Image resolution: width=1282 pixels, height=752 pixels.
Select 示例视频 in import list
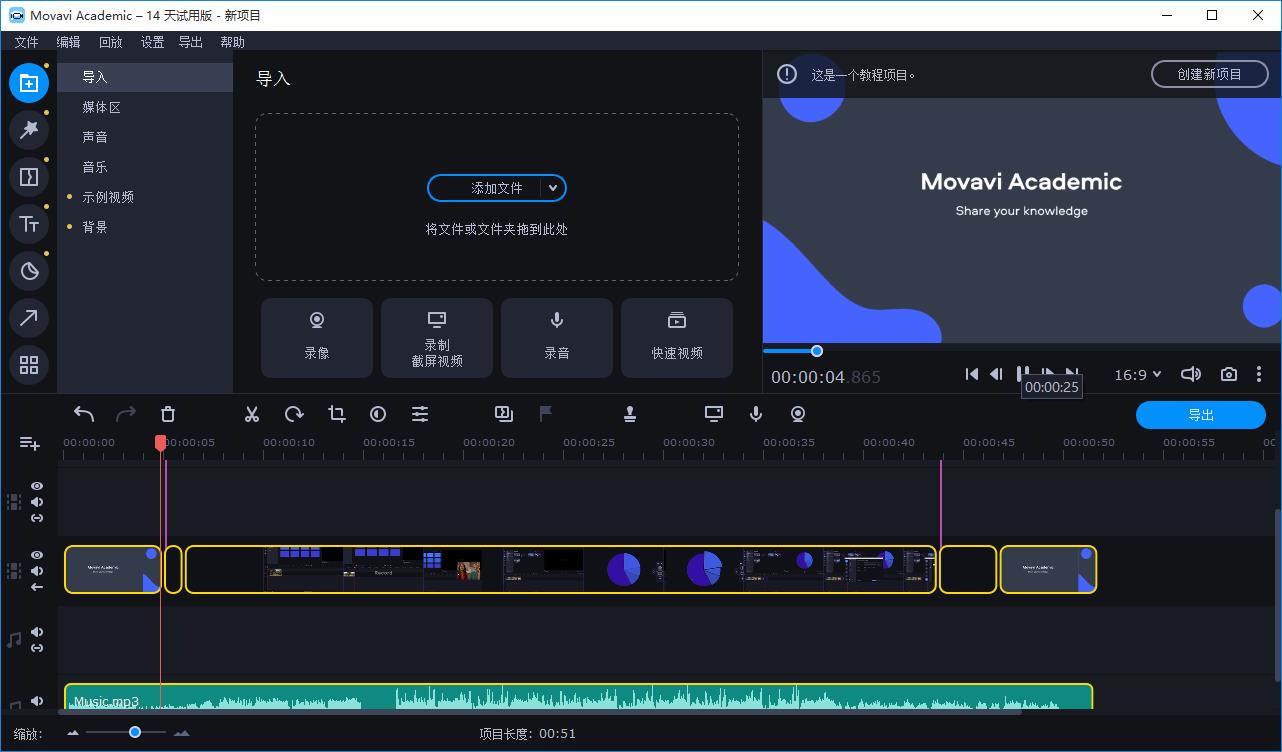pyautogui.click(x=145, y=197)
